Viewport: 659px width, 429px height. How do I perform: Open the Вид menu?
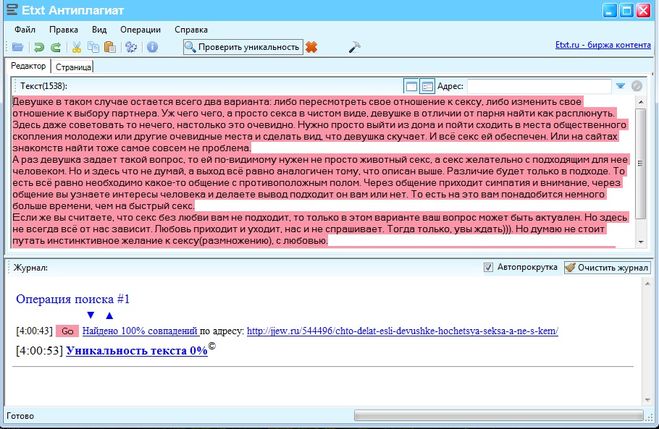tap(99, 30)
